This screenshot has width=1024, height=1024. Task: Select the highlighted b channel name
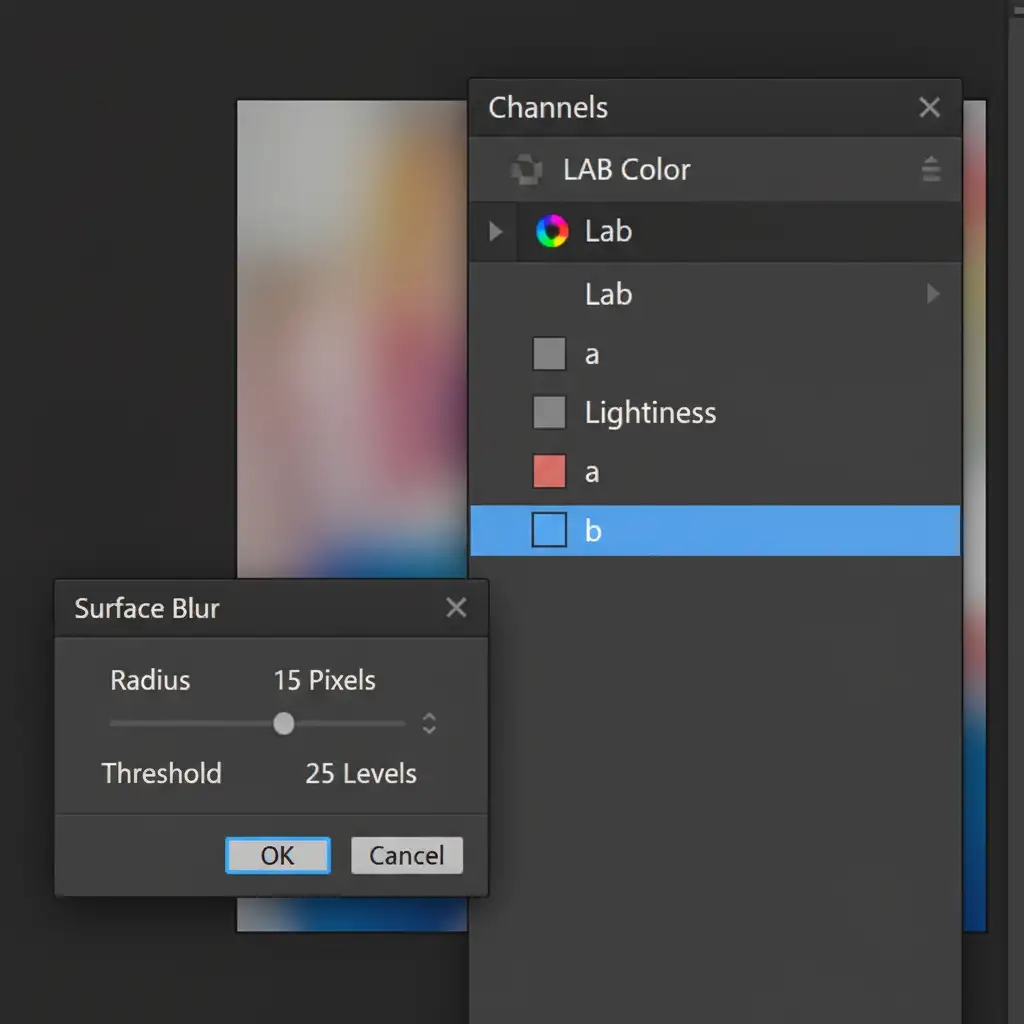click(x=593, y=531)
